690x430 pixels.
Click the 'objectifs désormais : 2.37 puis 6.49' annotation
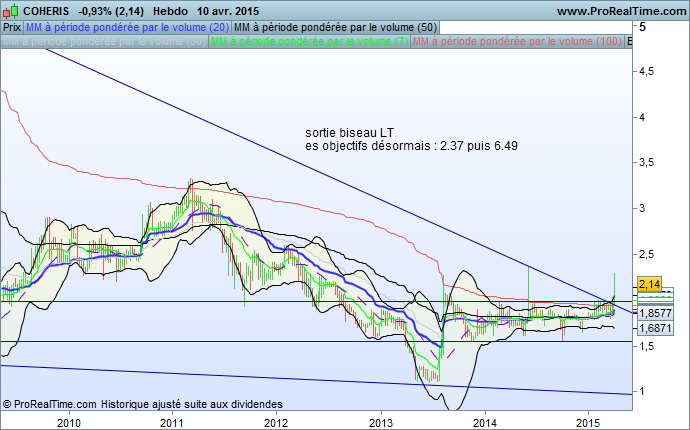coord(420,146)
